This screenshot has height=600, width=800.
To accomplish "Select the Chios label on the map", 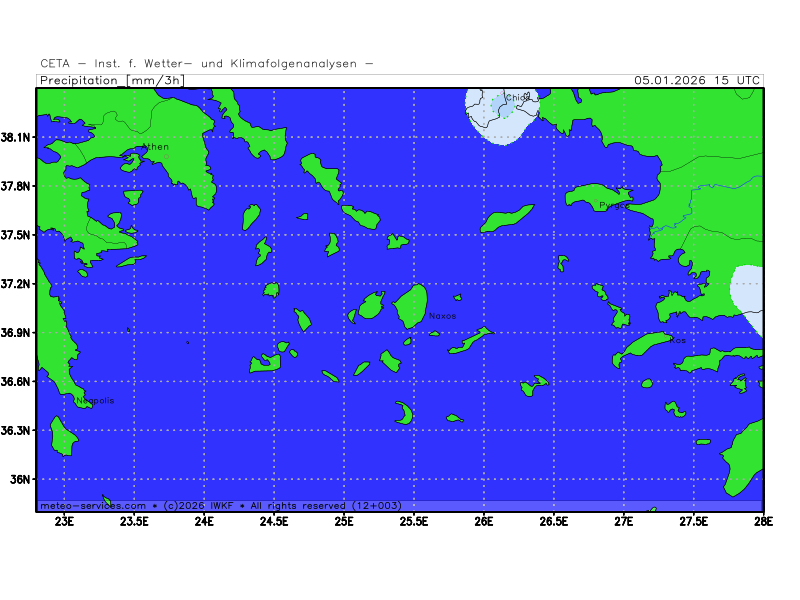I will (x=517, y=98).
